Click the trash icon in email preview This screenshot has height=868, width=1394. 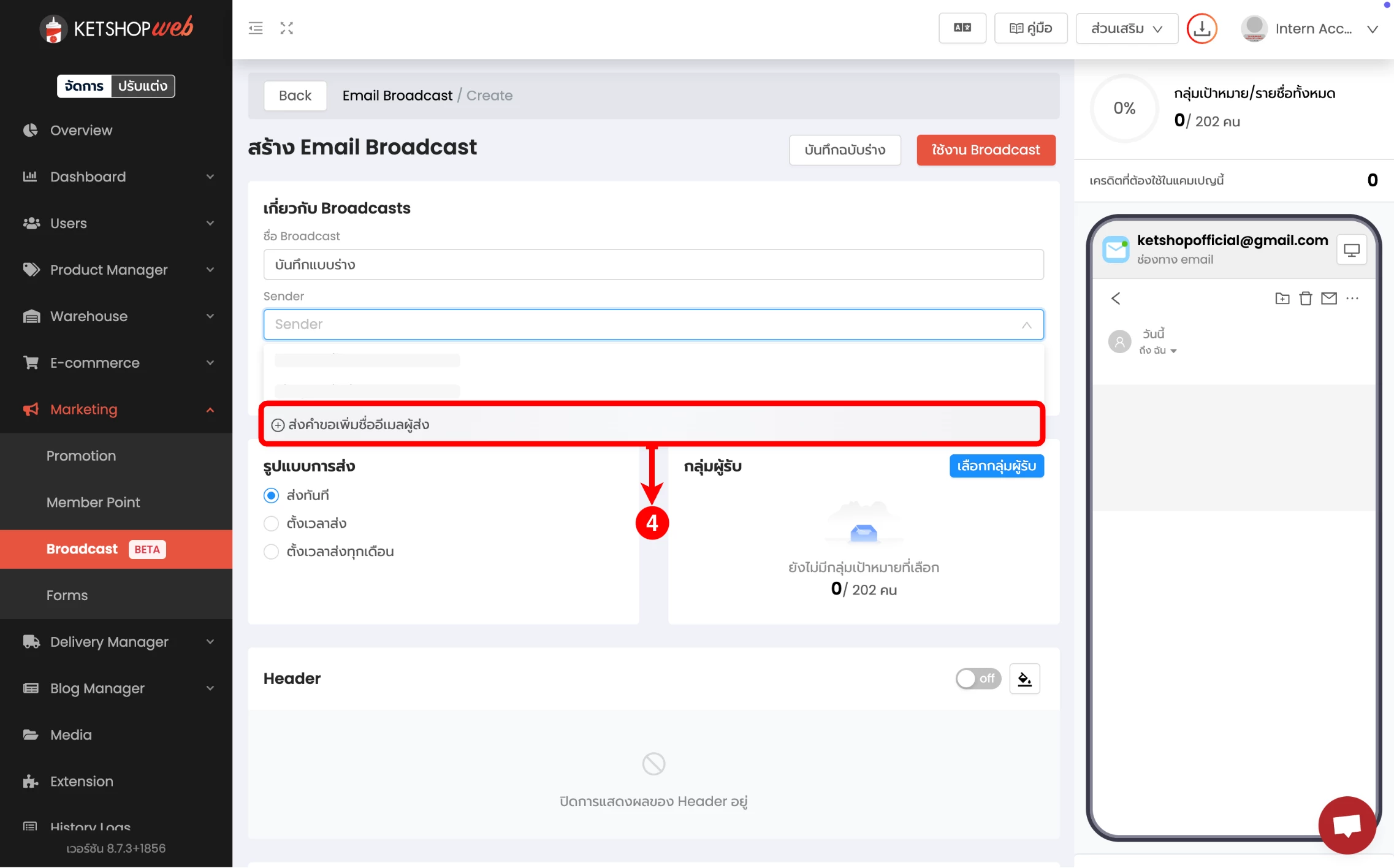coord(1306,299)
